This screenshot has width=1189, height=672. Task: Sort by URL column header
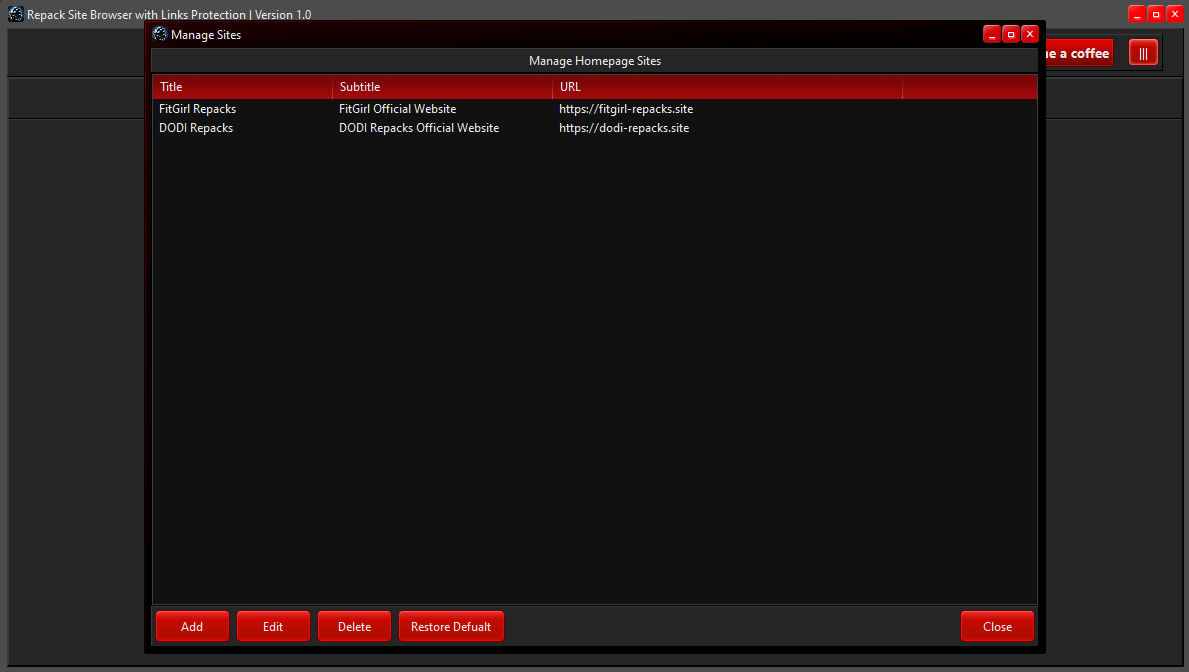pos(728,87)
